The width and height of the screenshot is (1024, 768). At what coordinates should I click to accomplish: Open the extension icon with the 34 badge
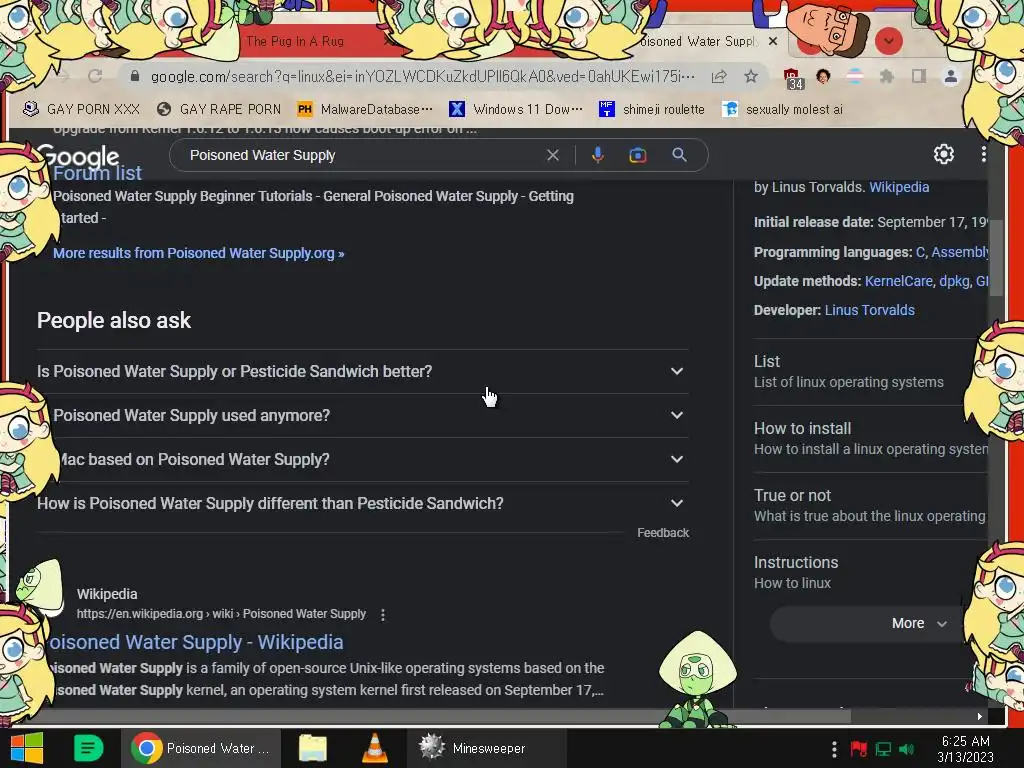point(793,78)
